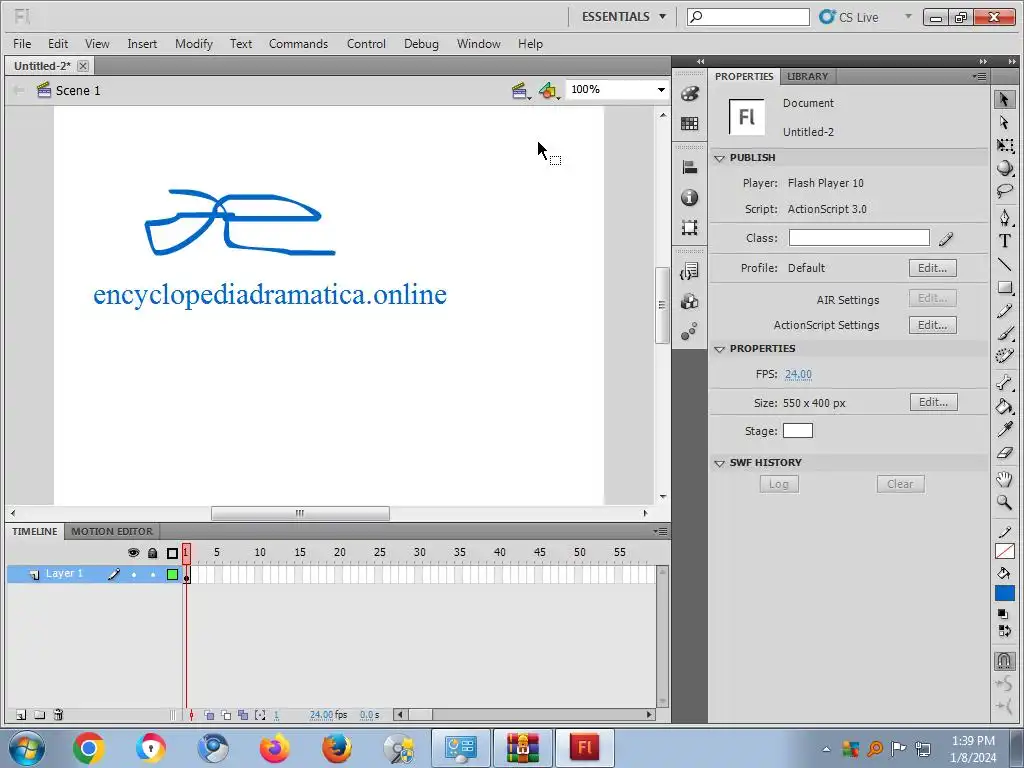The image size is (1024, 768).
Task: Open the Commands menu
Action: pos(298,44)
